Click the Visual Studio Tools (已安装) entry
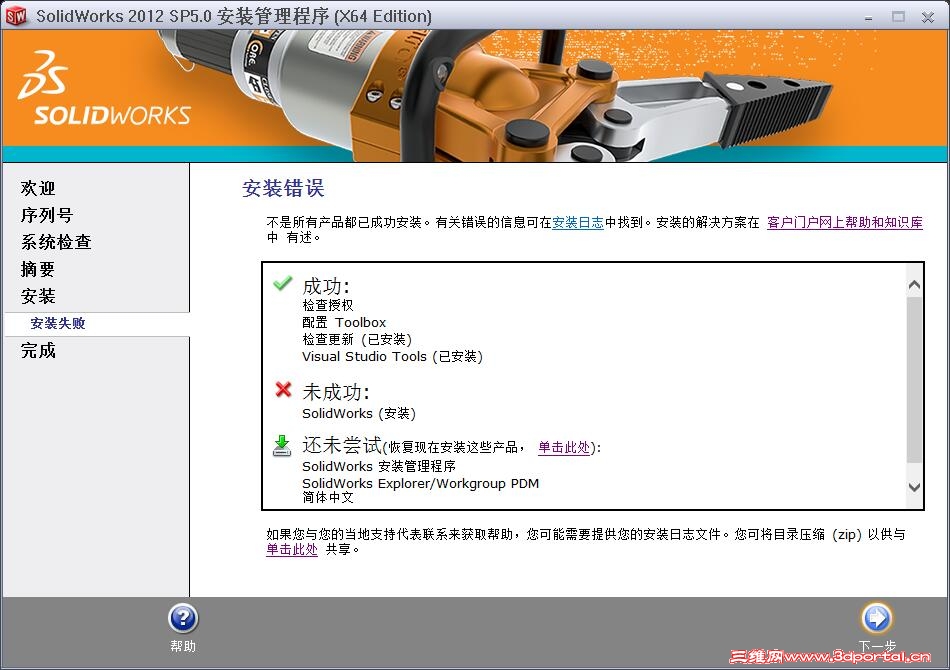 tap(393, 356)
